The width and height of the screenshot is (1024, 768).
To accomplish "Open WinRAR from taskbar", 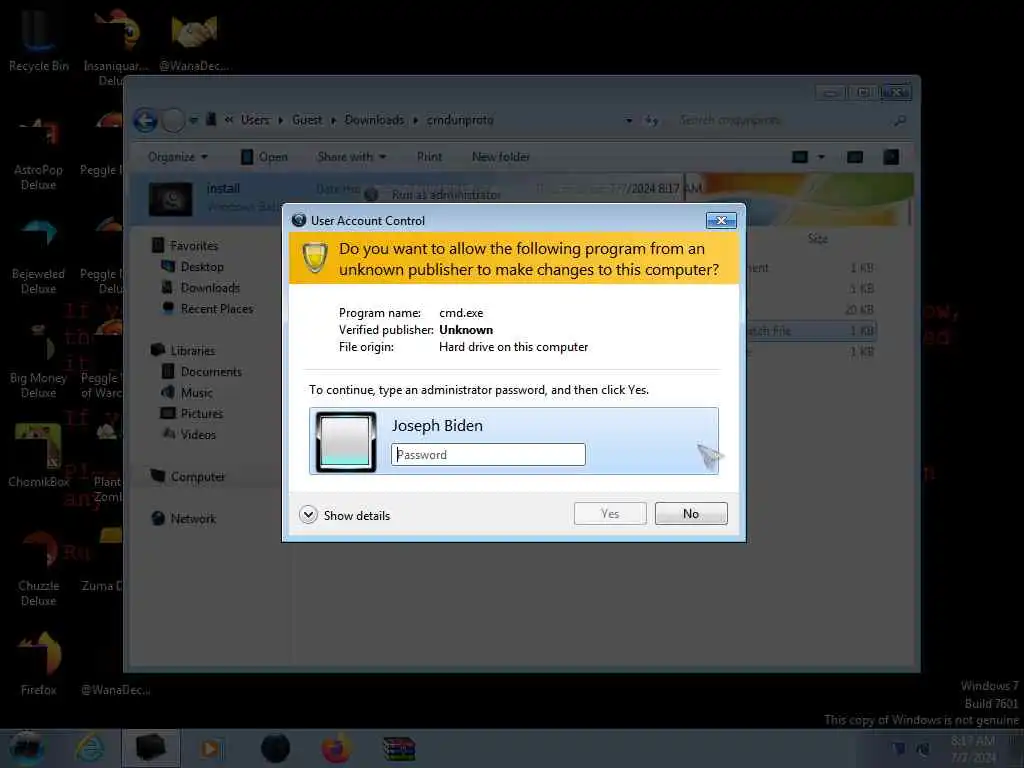I will click(398, 748).
